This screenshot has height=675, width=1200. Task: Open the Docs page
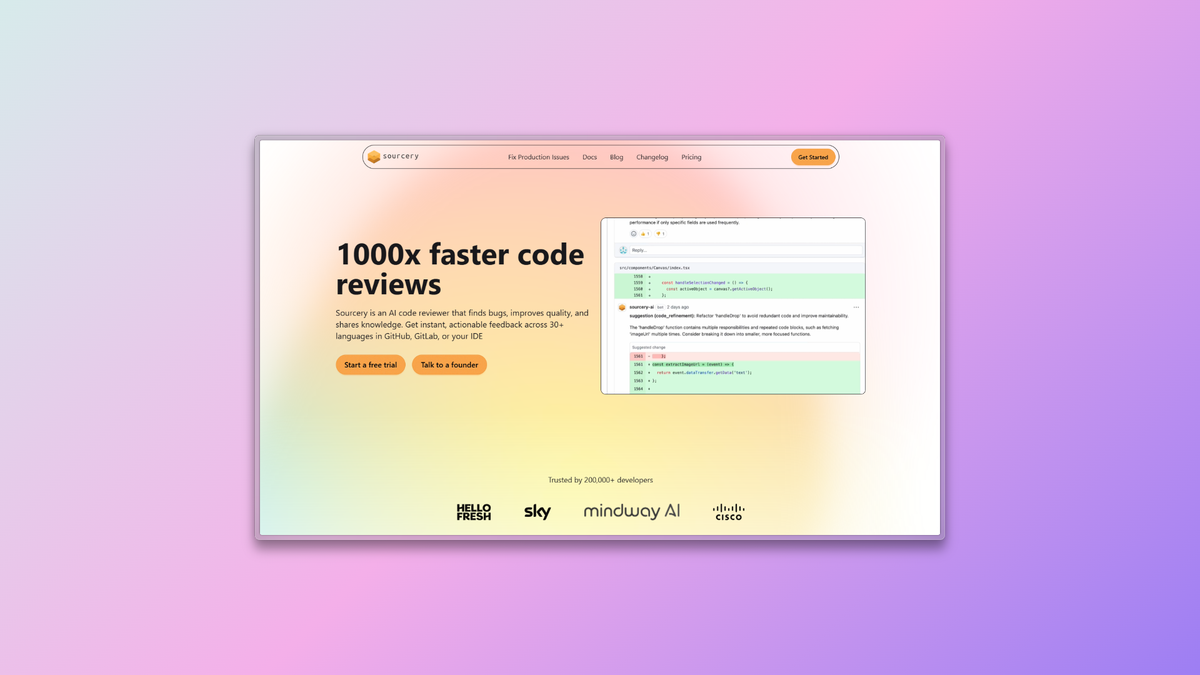[589, 157]
